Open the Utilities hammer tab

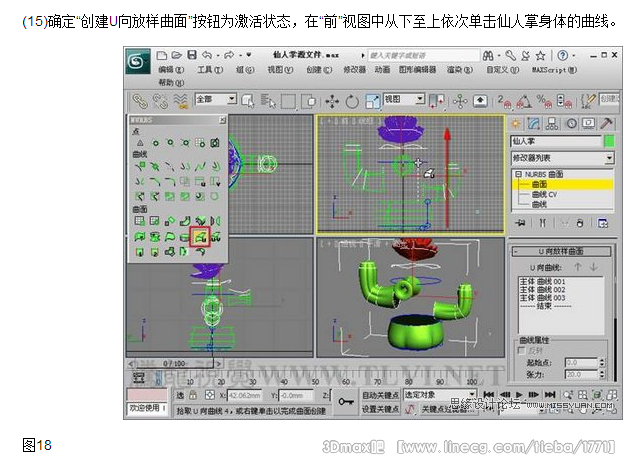(x=606, y=124)
